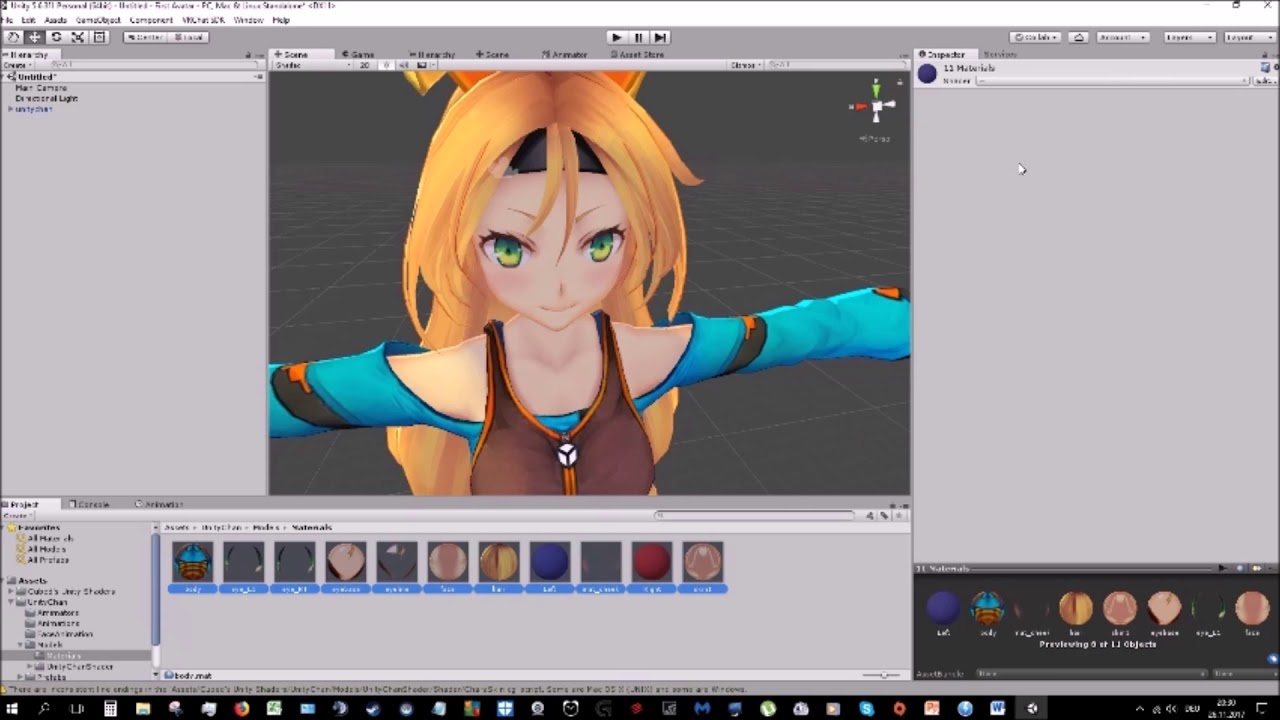Switch to the Asset Store tab
1280x720 pixels.
click(636, 54)
